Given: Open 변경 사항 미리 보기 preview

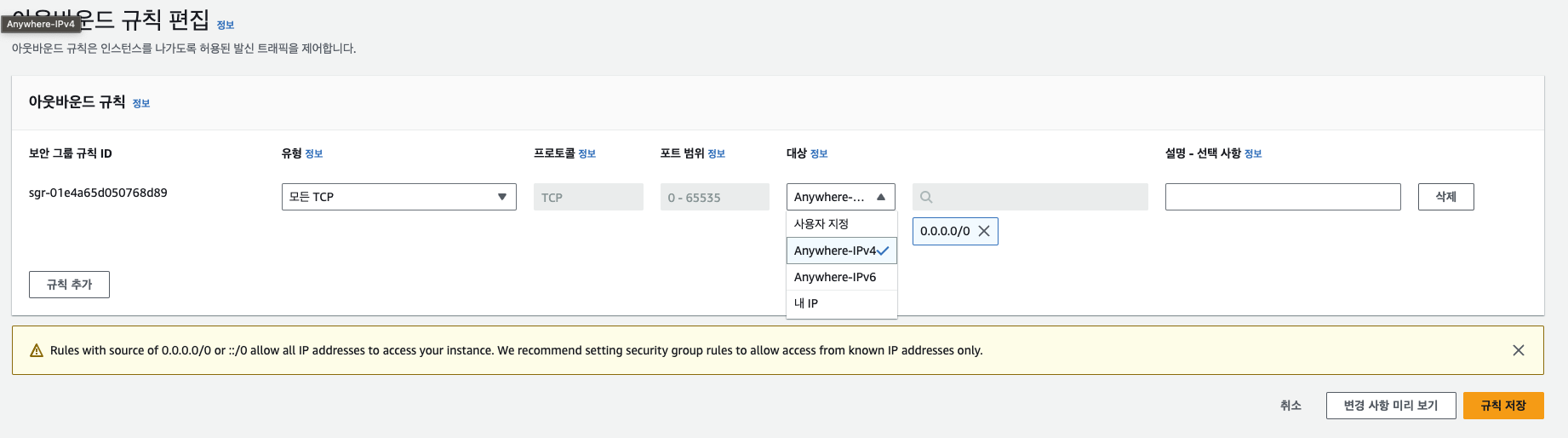Looking at the screenshot, I should (1390, 406).
